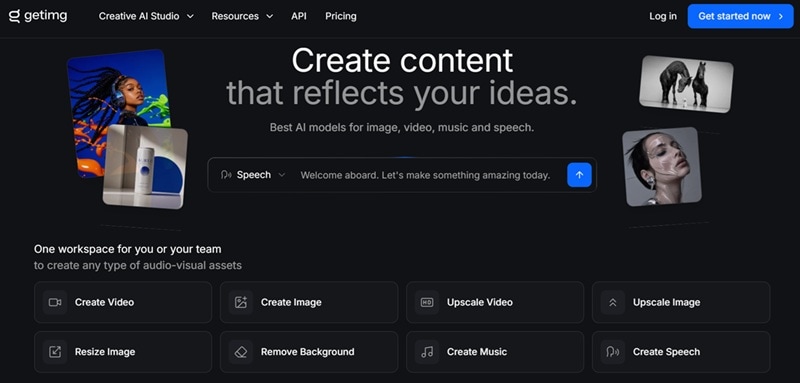This screenshot has height=383, width=800.
Task: Click the getimg logo icon
Action: coord(14,16)
